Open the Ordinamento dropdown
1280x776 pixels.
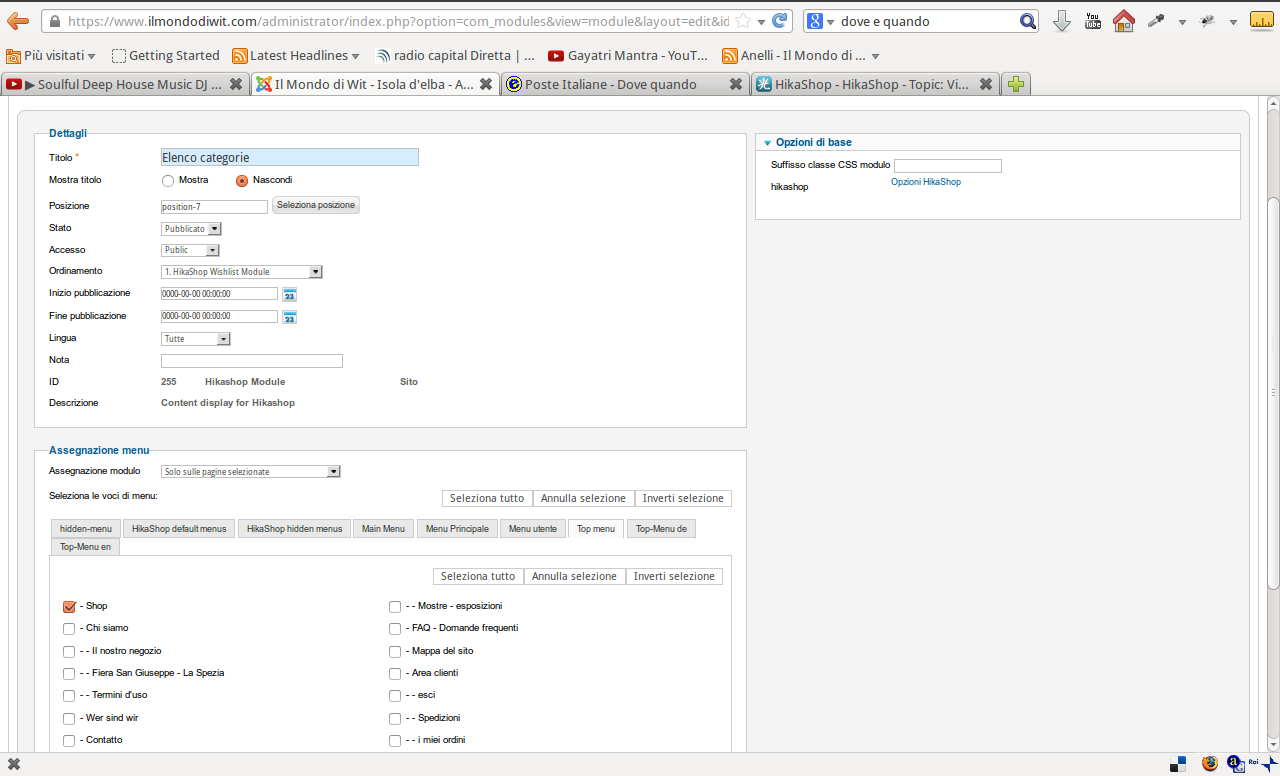coord(242,272)
